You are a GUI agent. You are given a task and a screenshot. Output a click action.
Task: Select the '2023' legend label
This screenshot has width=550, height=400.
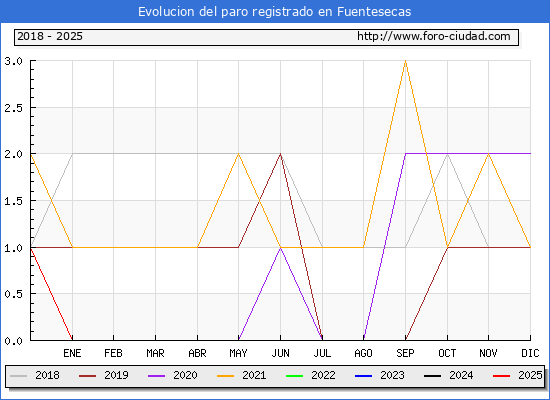(x=393, y=375)
